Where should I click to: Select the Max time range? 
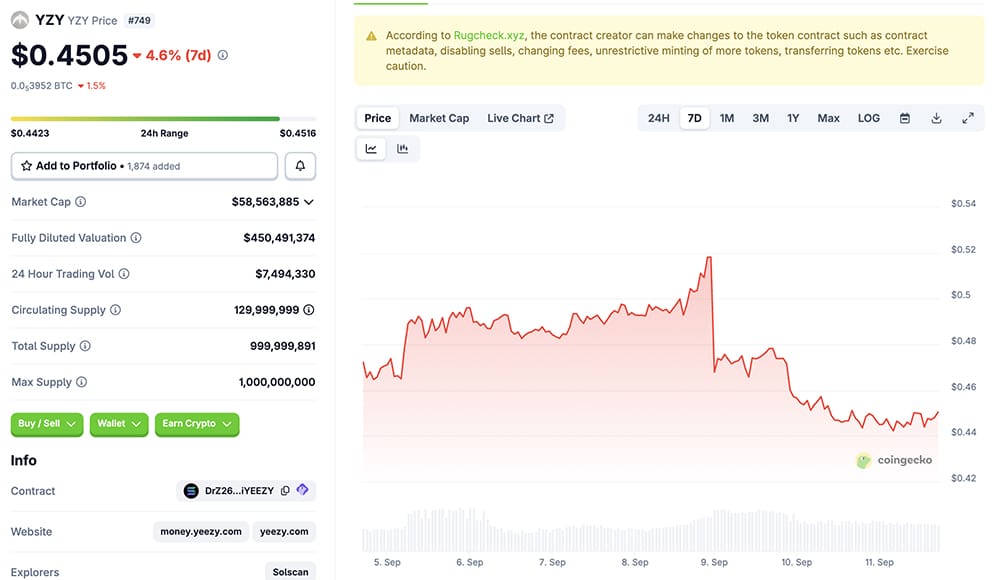pos(828,118)
